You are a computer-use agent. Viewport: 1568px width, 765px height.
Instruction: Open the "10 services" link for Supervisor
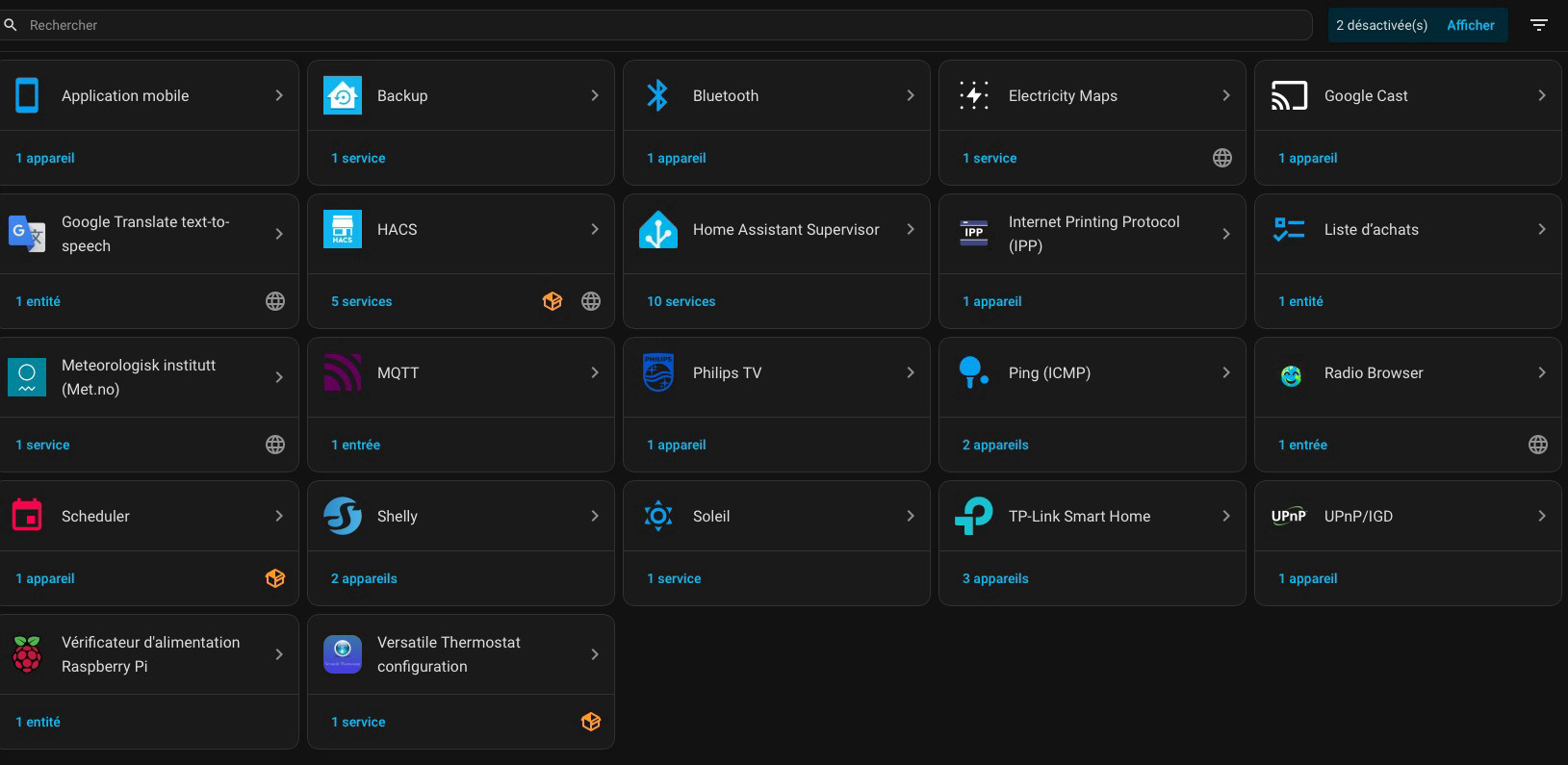coord(681,301)
